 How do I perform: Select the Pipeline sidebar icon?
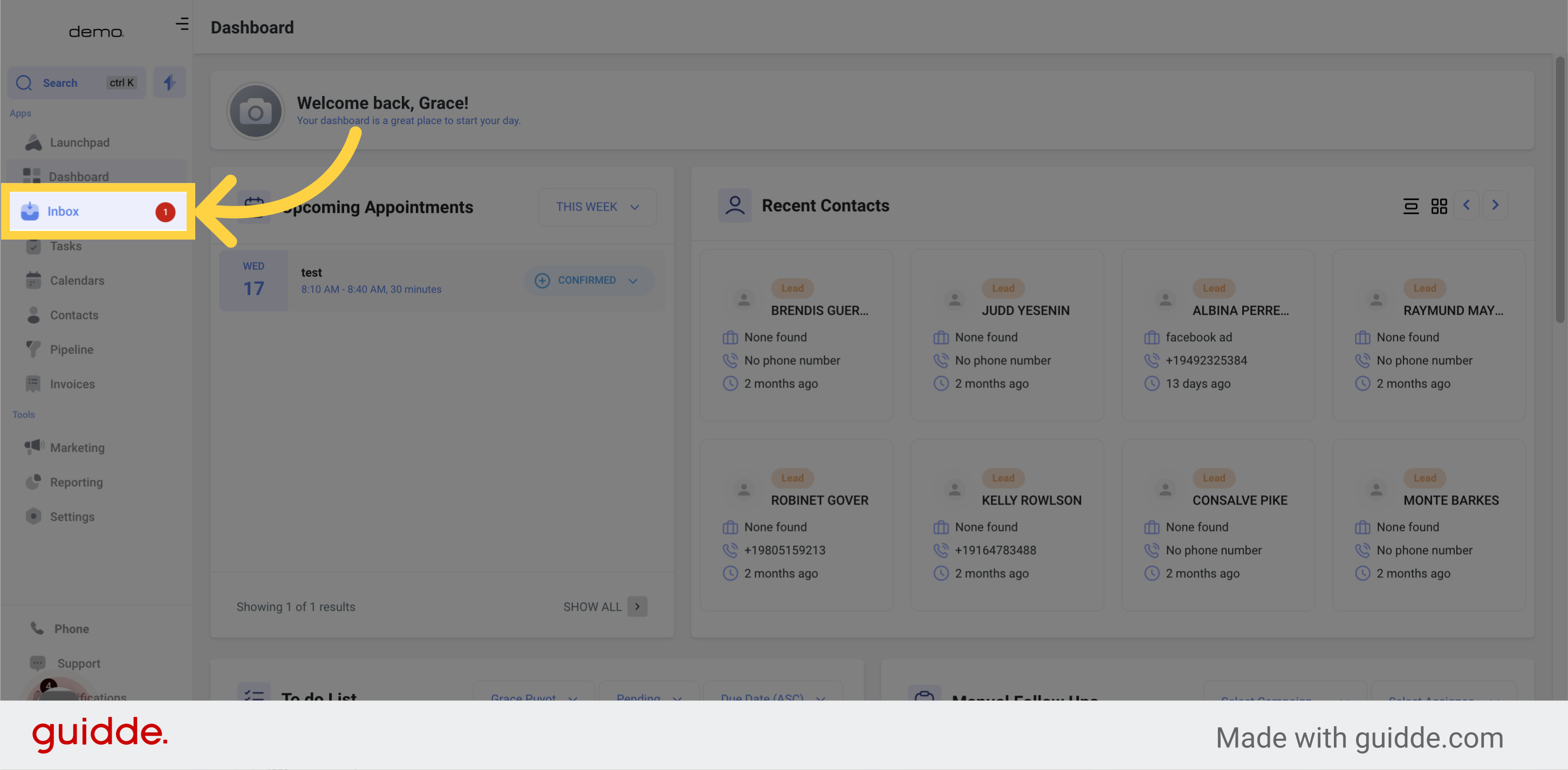(x=71, y=349)
